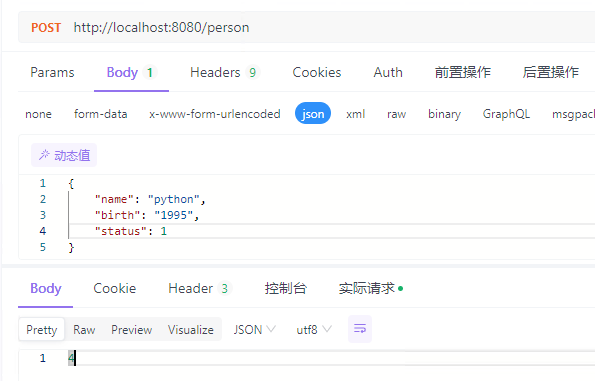The height and width of the screenshot is (381, 595).
Task: Open the request Headers tab
Action: click(224, 72)
